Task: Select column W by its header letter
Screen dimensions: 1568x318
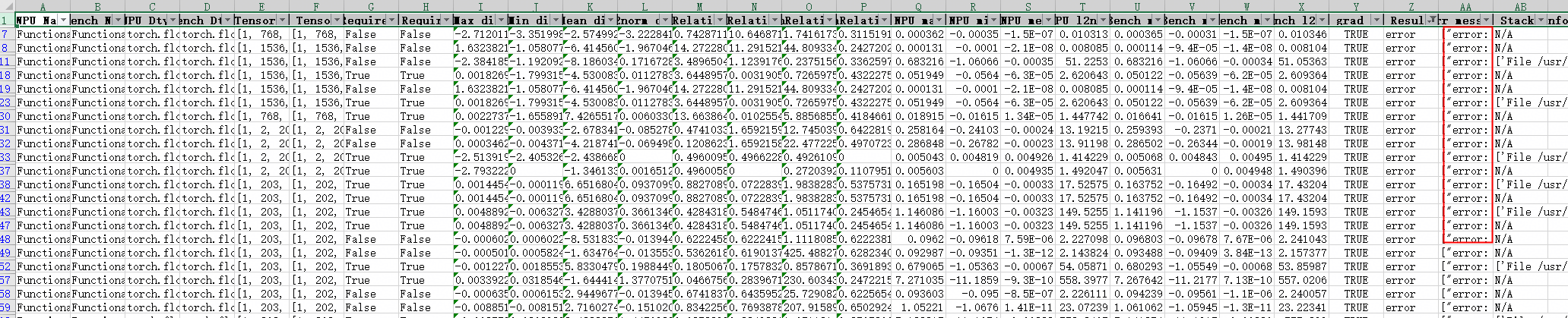Action: click(1246, 6)
